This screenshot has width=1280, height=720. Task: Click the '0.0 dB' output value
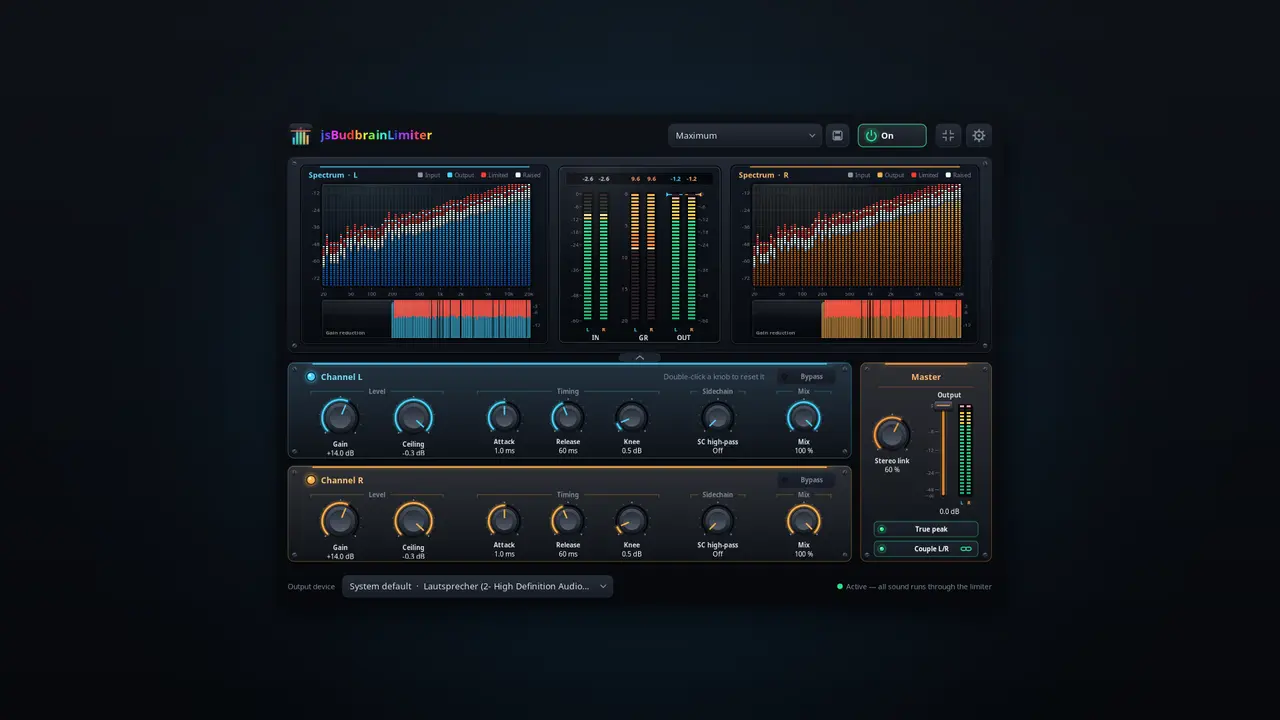[949, 511]
